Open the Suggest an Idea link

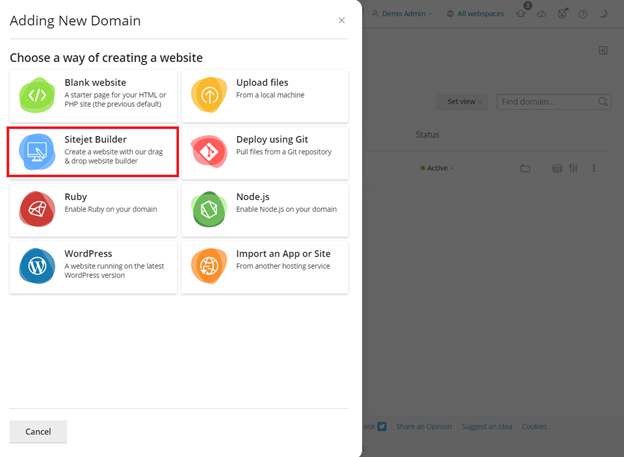(x=487, y=426)
